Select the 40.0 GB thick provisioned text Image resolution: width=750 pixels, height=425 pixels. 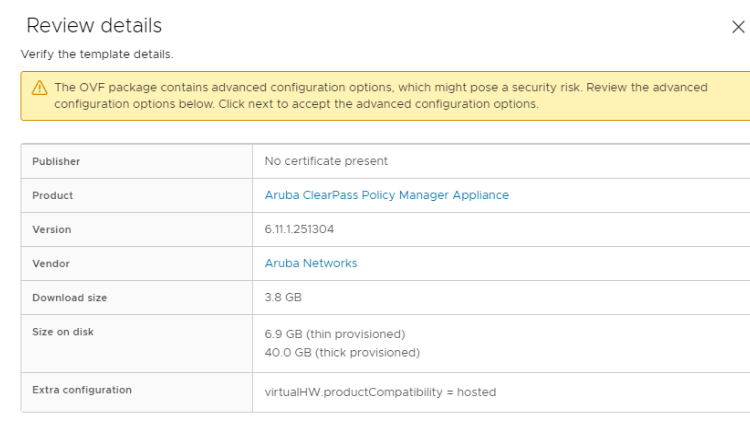point(342,352)
